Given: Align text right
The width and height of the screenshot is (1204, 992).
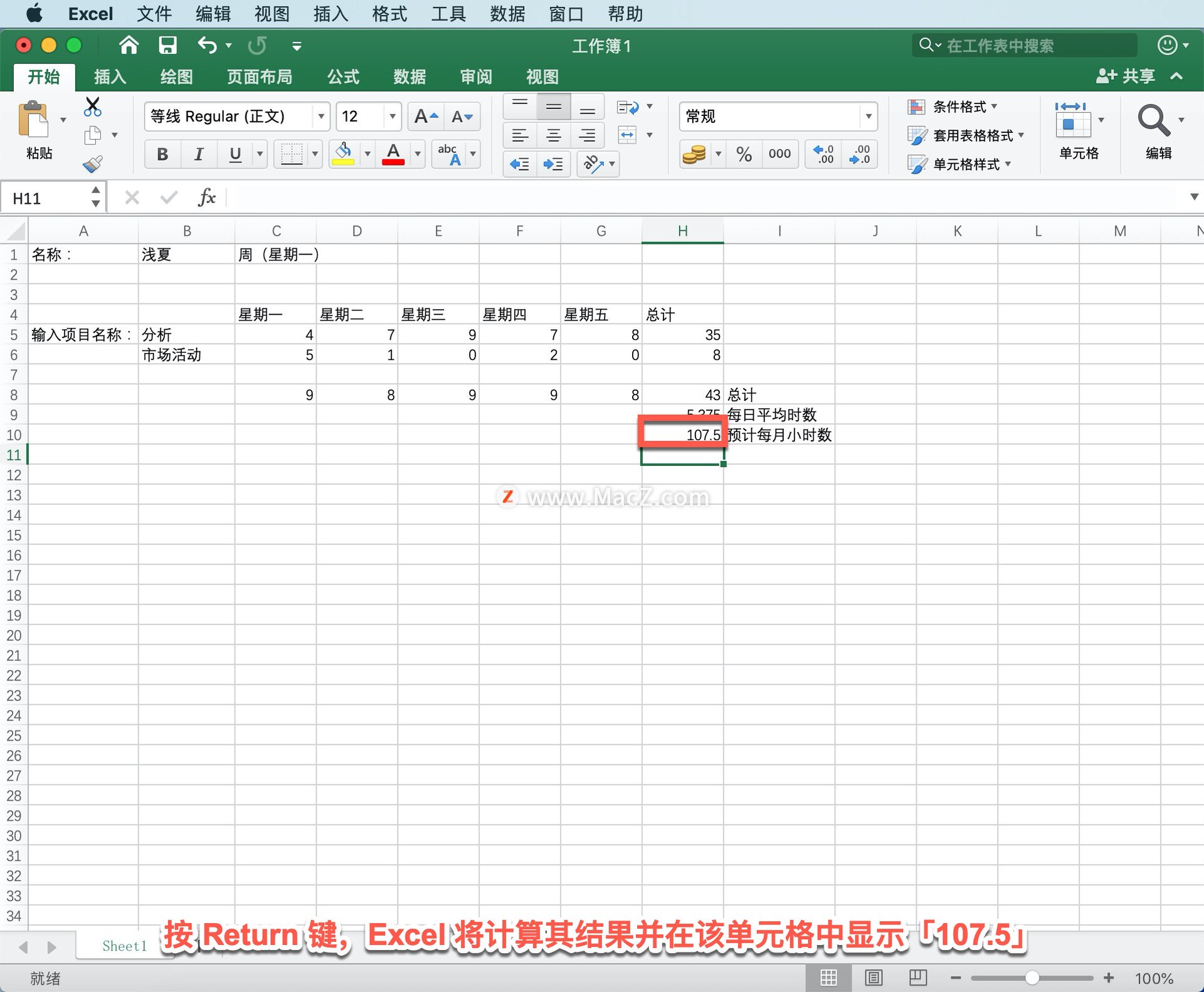Looking at the screenshot, I should pos(588,135).
